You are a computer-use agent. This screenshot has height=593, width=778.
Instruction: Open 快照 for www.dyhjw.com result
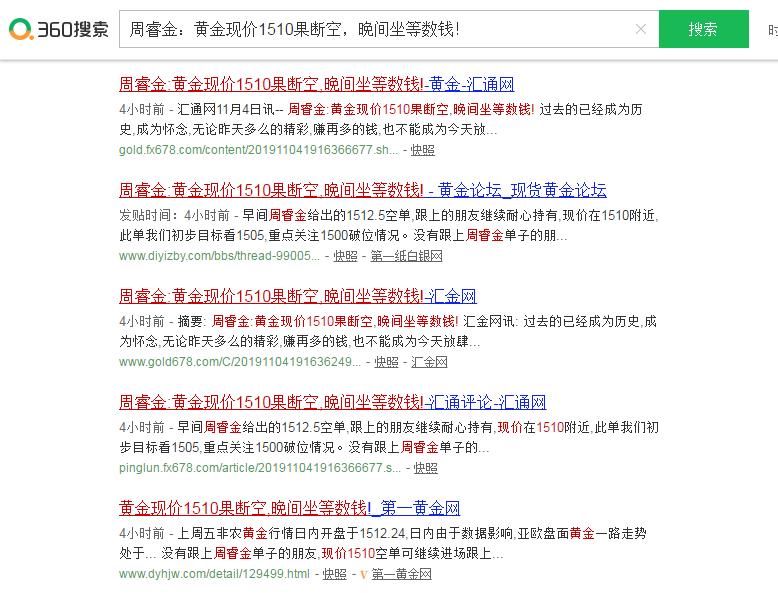tap(335, 574)
